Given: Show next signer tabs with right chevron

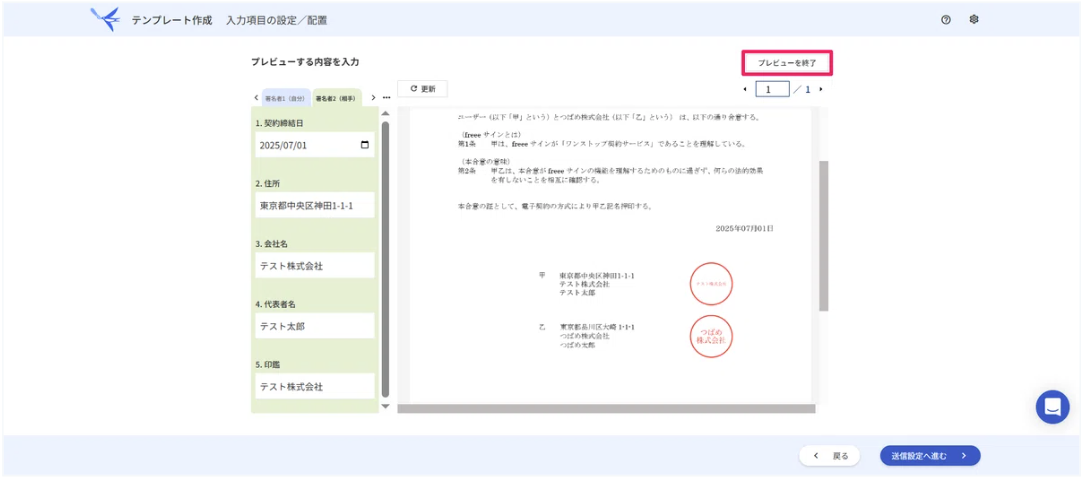Looking at the screenshot, I should pyautogui.click(x=373, y=97).
